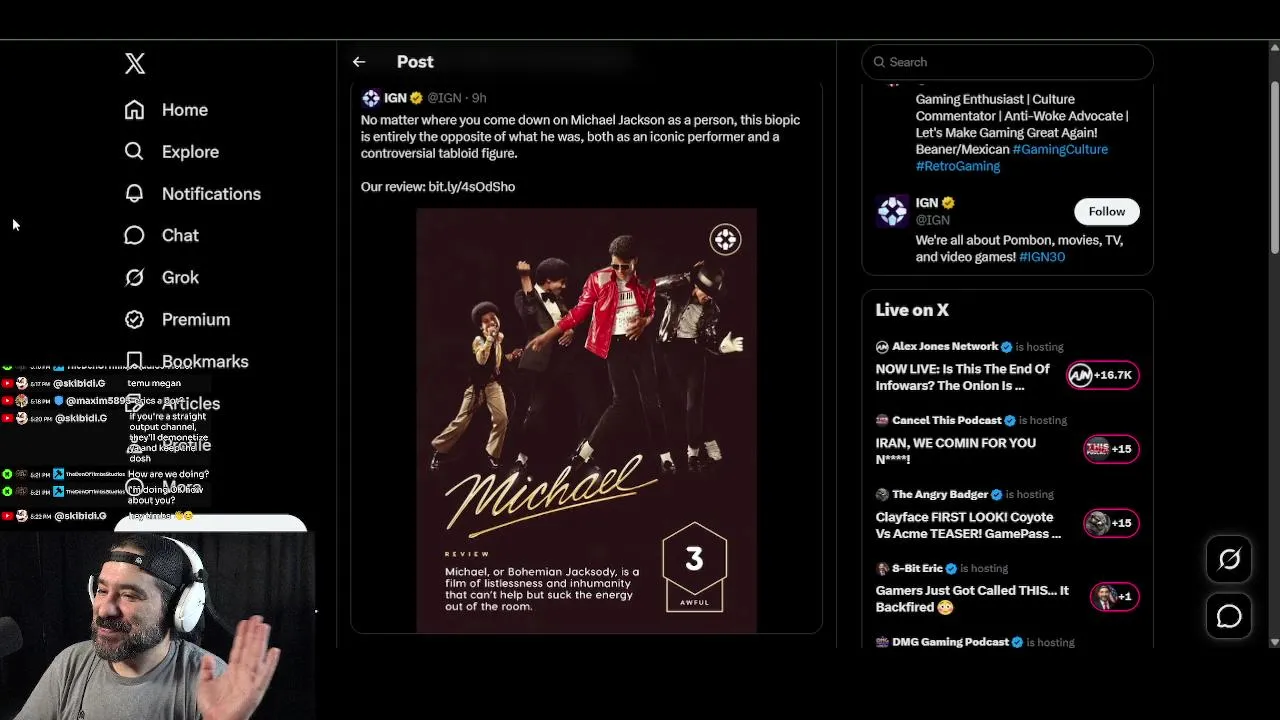Click The Angry Badger listener badge +15
This screenshot has height=720, width=1280.
(1110, 523)
